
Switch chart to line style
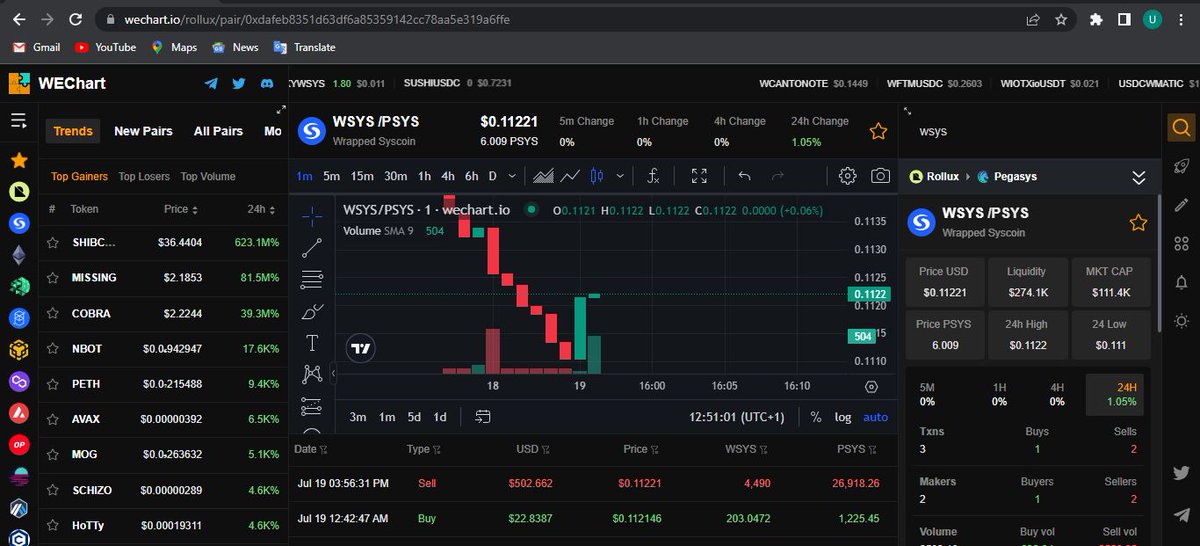click(x=570, y=176)
